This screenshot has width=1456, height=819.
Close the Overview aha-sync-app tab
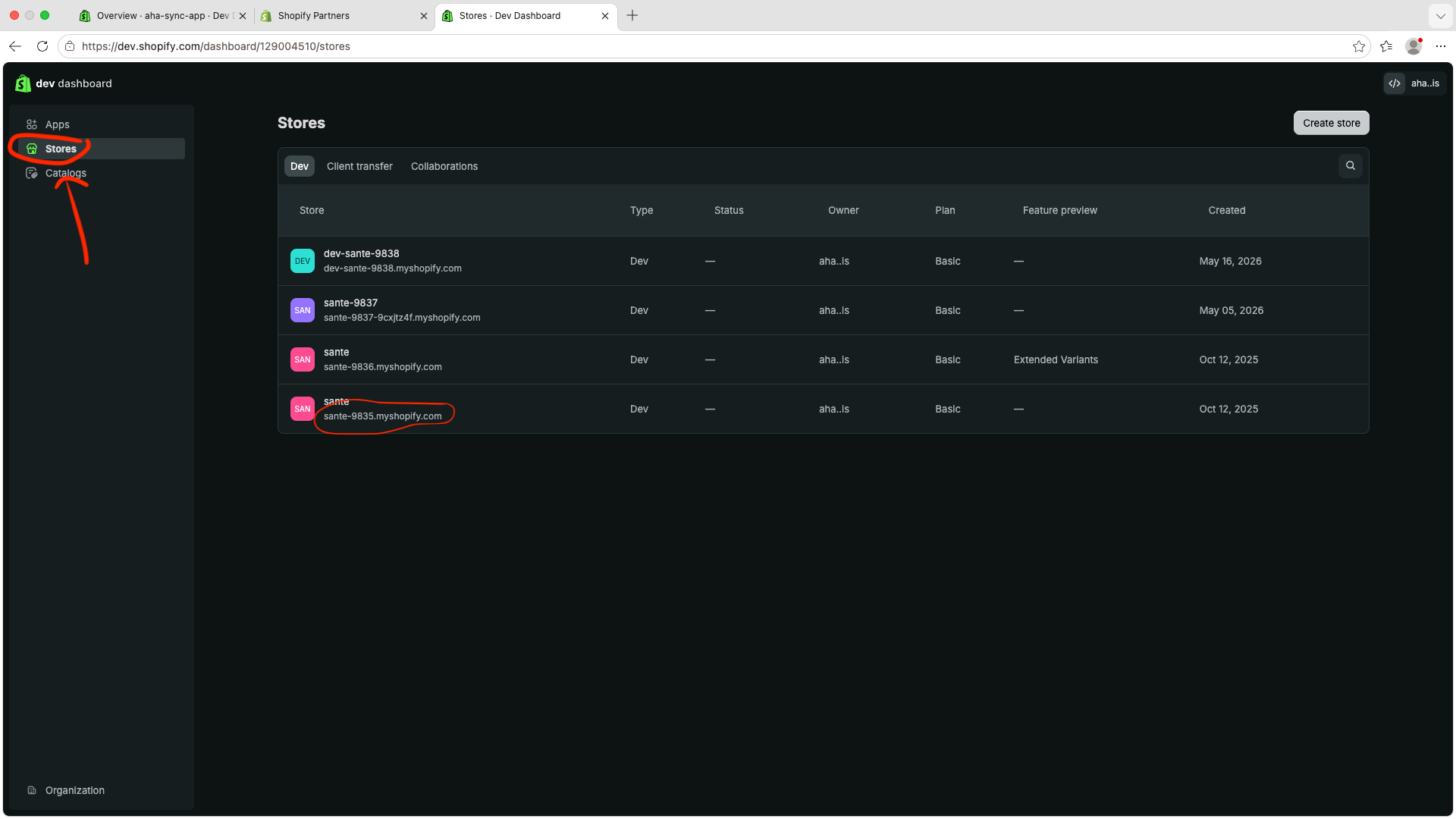243,16
